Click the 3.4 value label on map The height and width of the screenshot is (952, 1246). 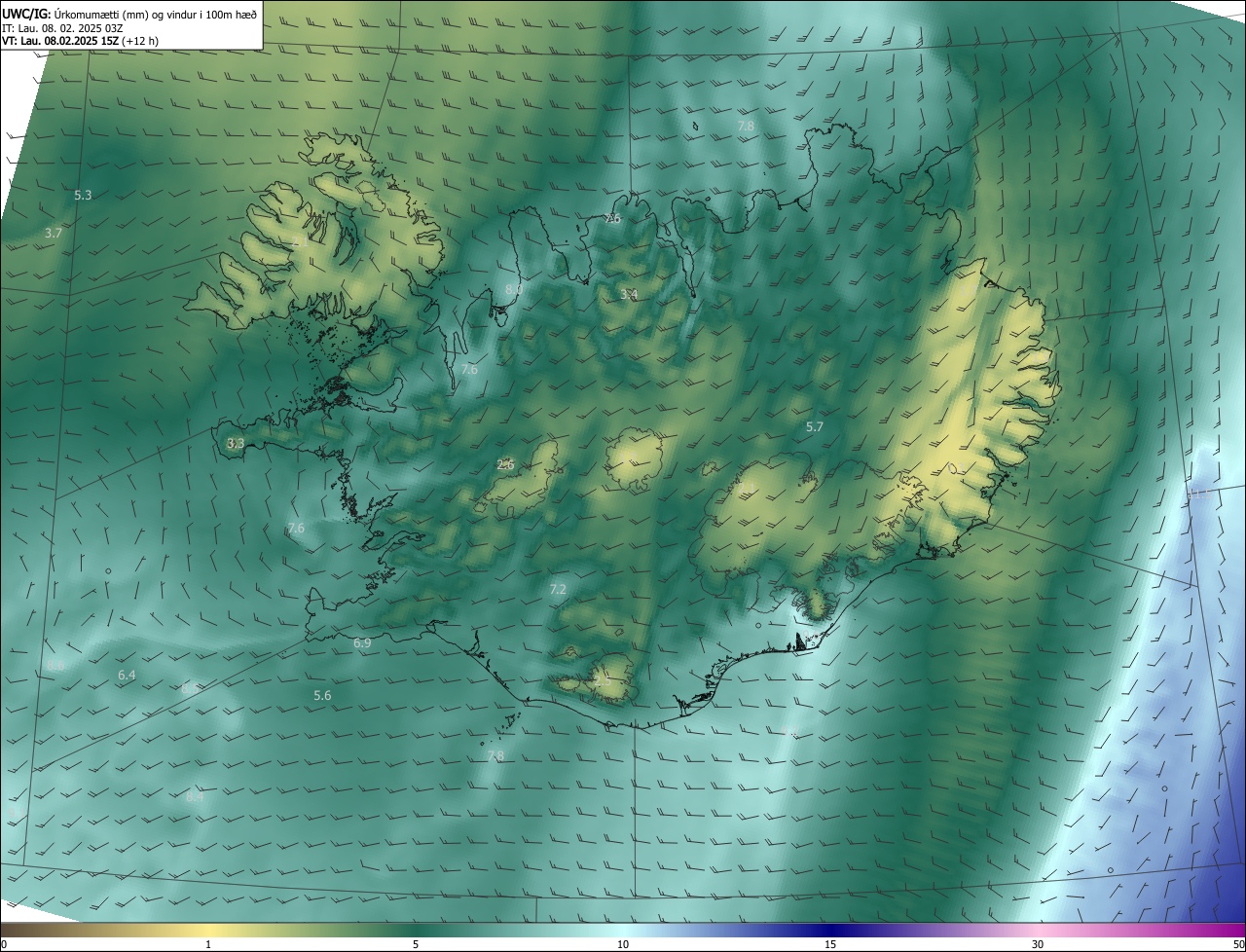(x=629, y=294)
